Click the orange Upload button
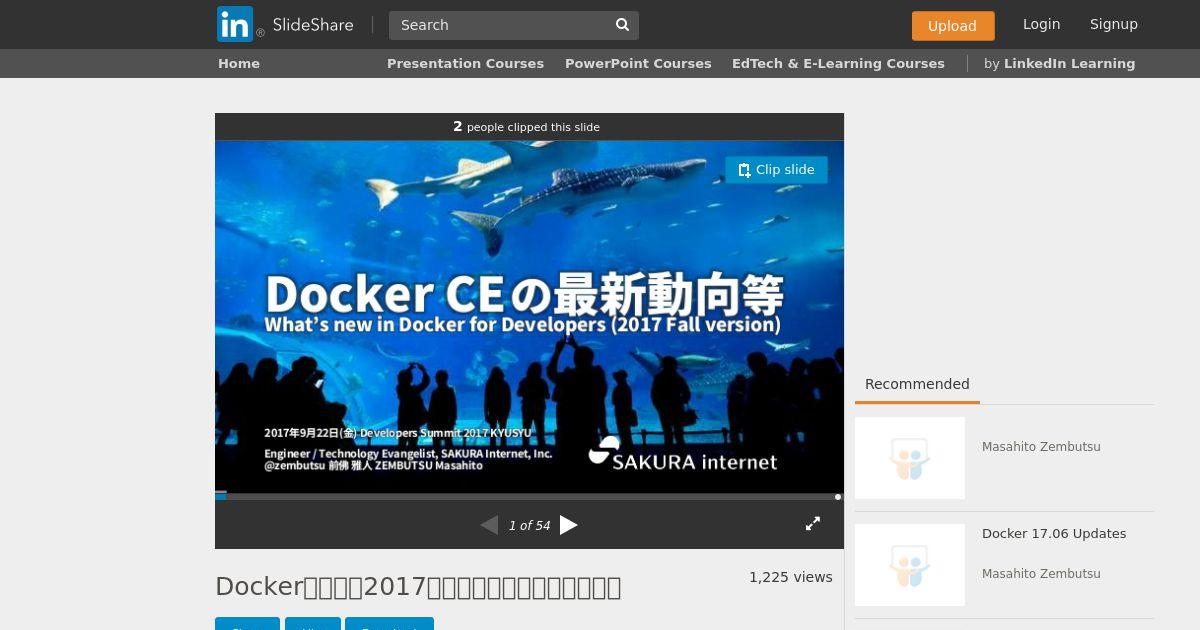Screen dimensions: 1200x630 point(952,26)
